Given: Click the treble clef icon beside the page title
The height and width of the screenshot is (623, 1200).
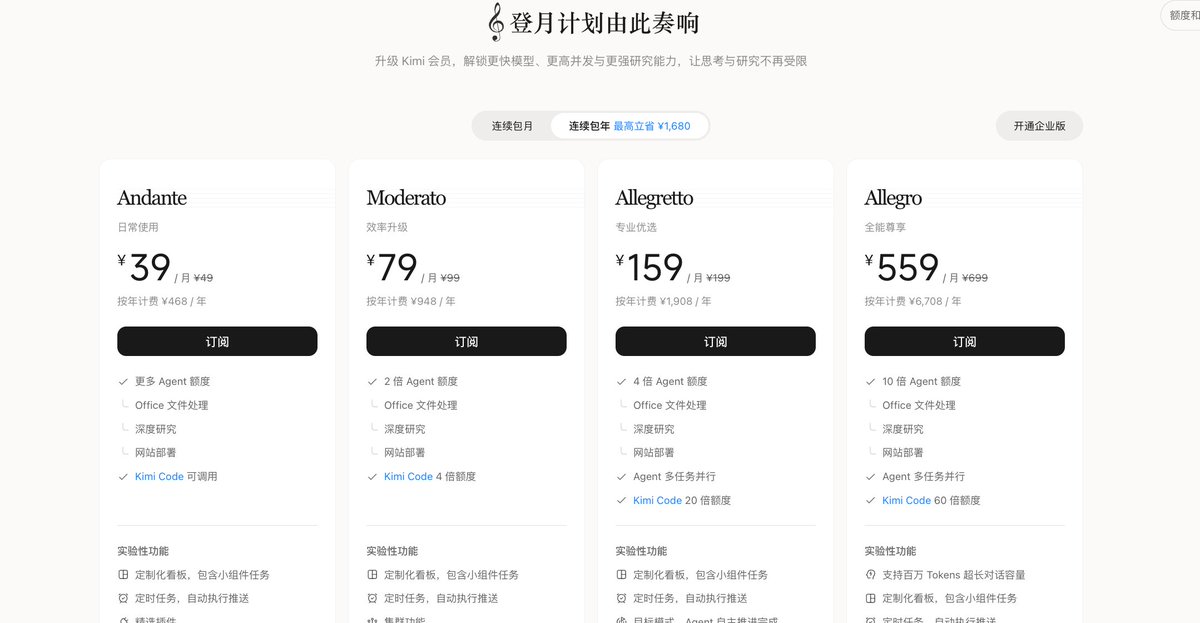Looking at the screenshot, I should click(x=495, y=22).
